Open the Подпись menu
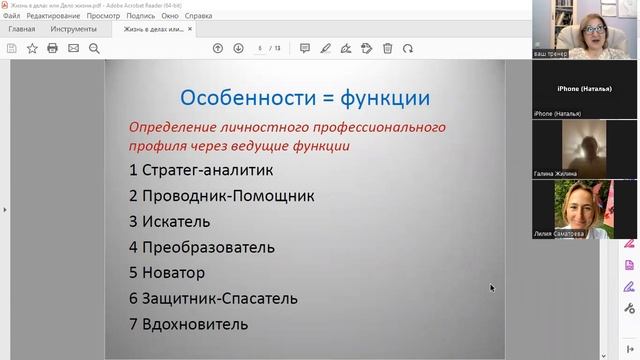The width and height of the screenshot is (640, 360). (140, 16)
